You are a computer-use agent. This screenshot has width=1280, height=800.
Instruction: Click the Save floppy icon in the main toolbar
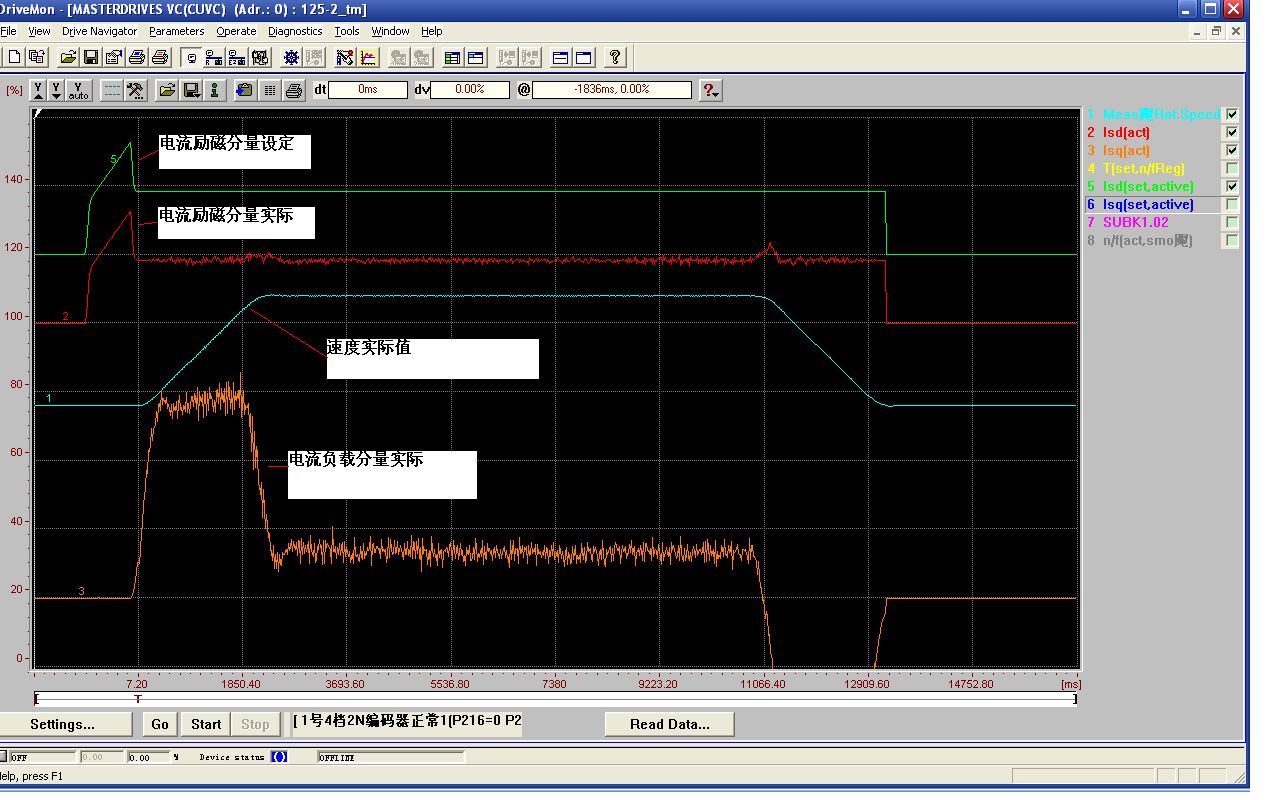(x=91, y=58)
